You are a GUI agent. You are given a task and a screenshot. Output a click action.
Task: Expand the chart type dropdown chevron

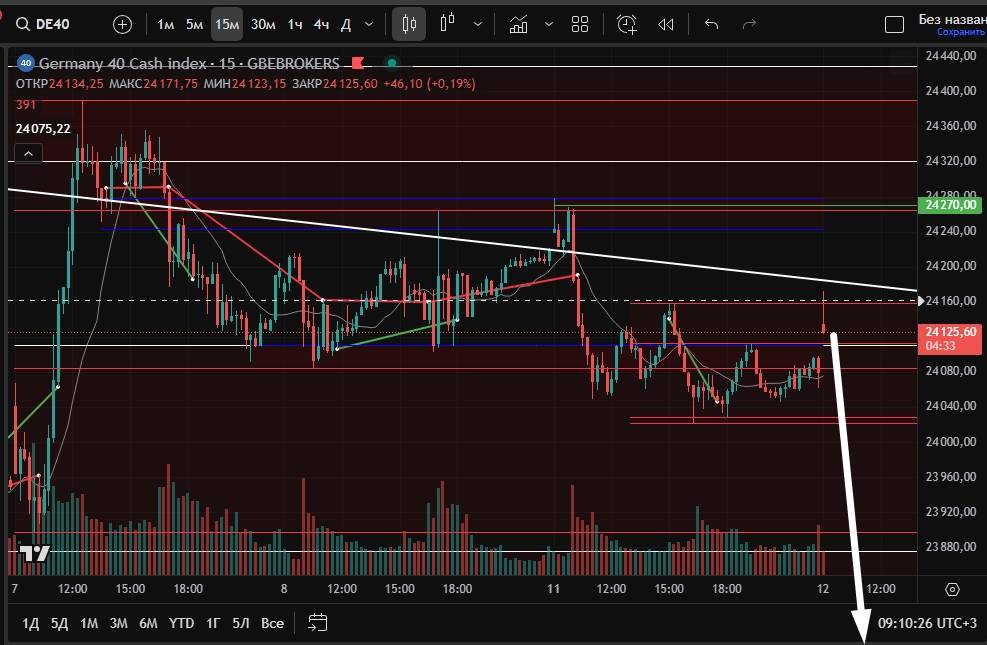(x=480, y=24)
